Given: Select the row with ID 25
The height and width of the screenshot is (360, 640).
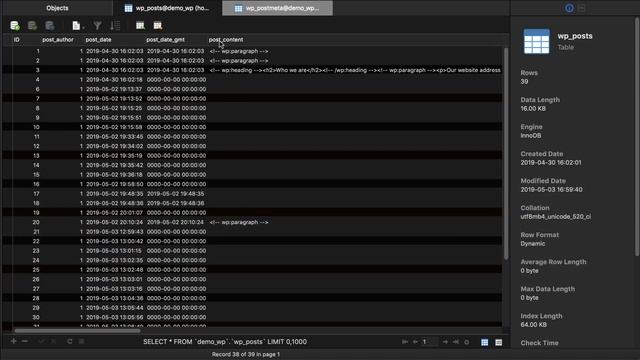Looking at the screenshot, I should (x=252, y=270).
